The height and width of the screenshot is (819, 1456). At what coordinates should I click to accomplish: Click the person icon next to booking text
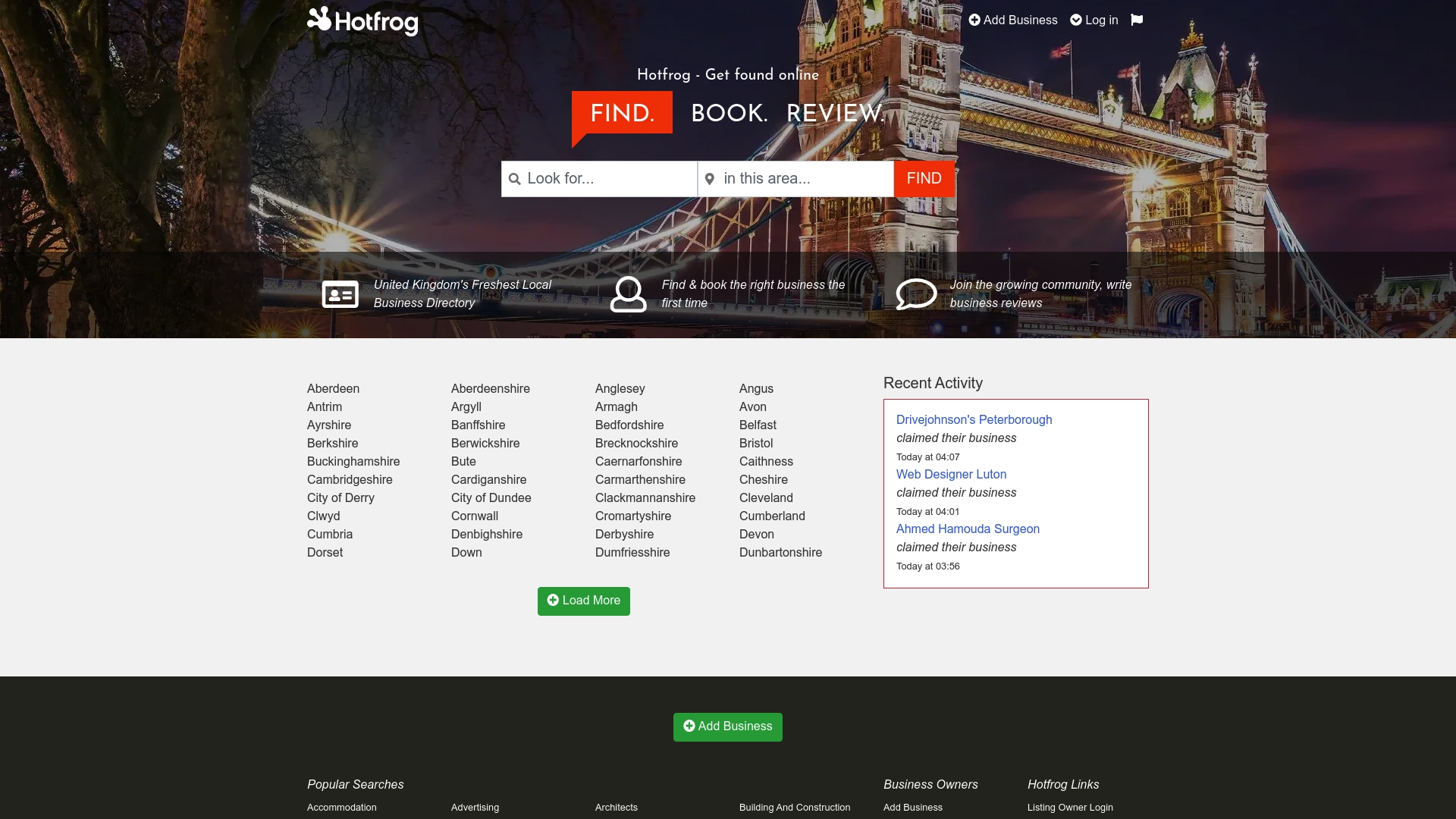click(629, 293)
